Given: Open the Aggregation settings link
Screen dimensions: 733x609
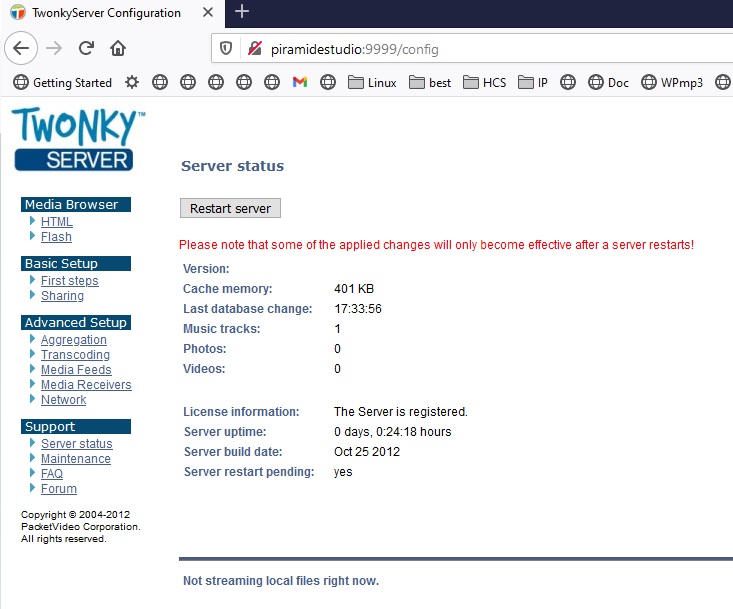Looking at the screenshot, I should click(x=74, y=339).
